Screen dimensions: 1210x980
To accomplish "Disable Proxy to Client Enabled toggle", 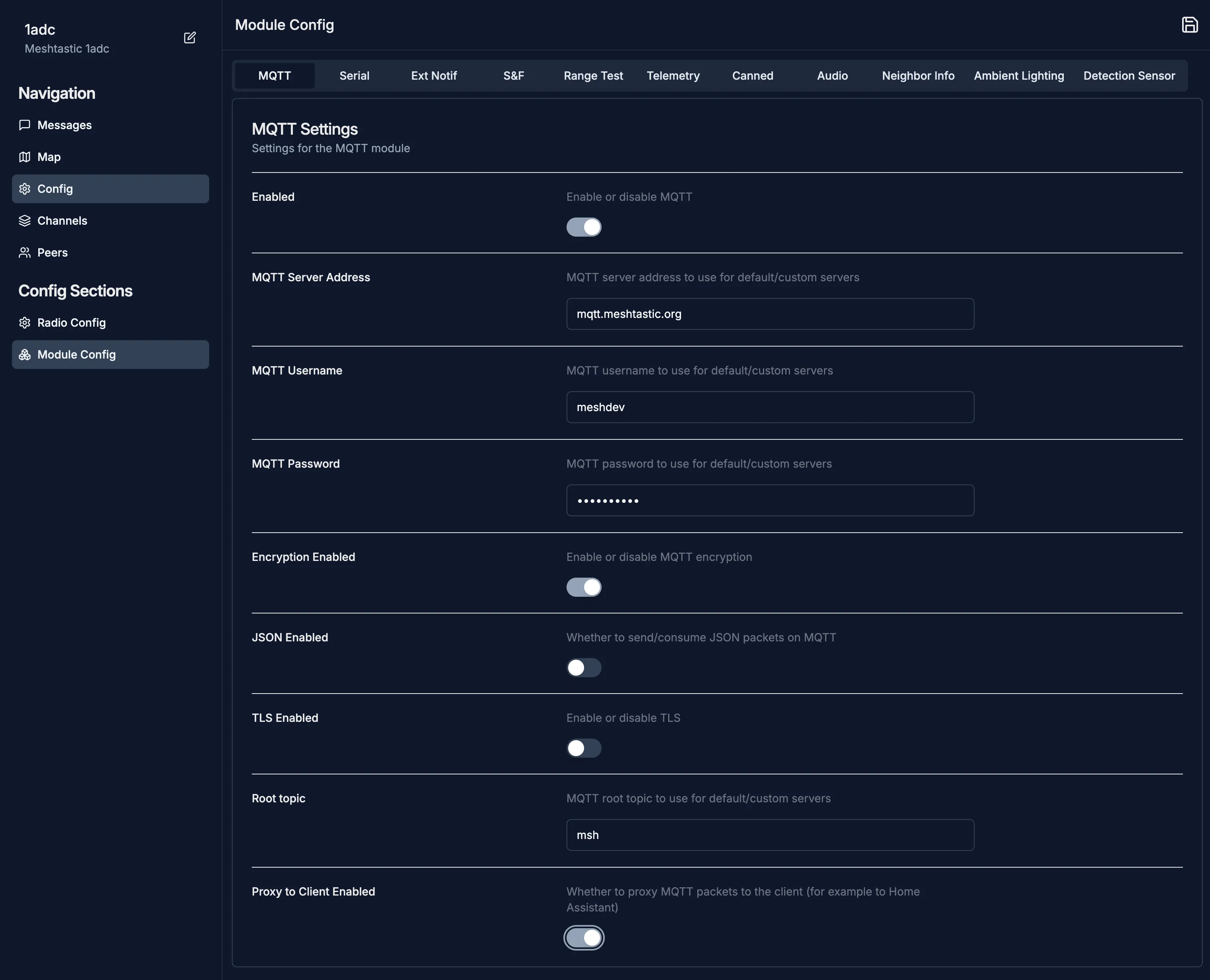I will 583,938.
